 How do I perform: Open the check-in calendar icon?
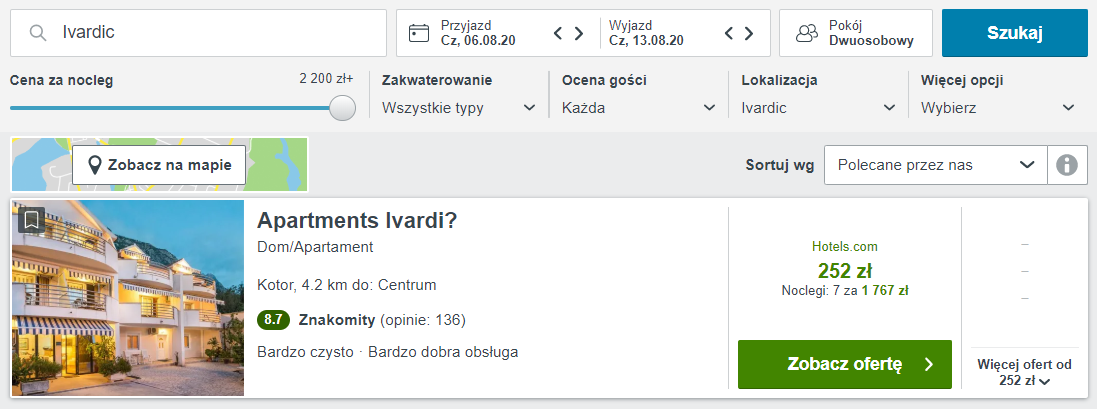[x=420, y=33]
